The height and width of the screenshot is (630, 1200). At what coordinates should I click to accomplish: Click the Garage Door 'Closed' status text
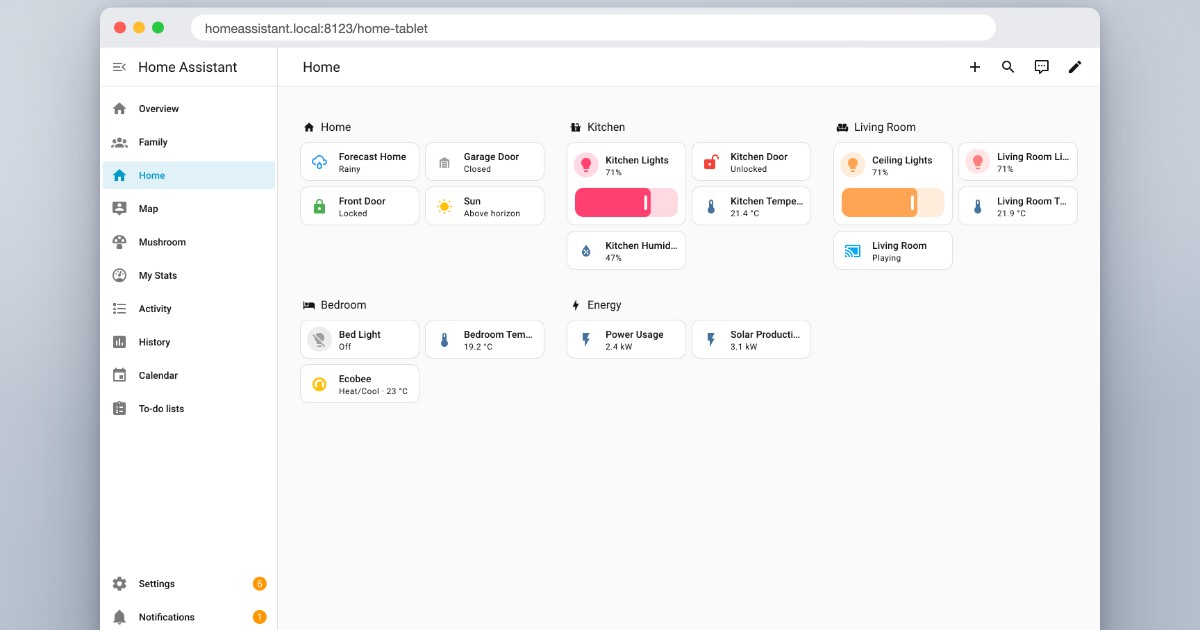tap(477, 170)
